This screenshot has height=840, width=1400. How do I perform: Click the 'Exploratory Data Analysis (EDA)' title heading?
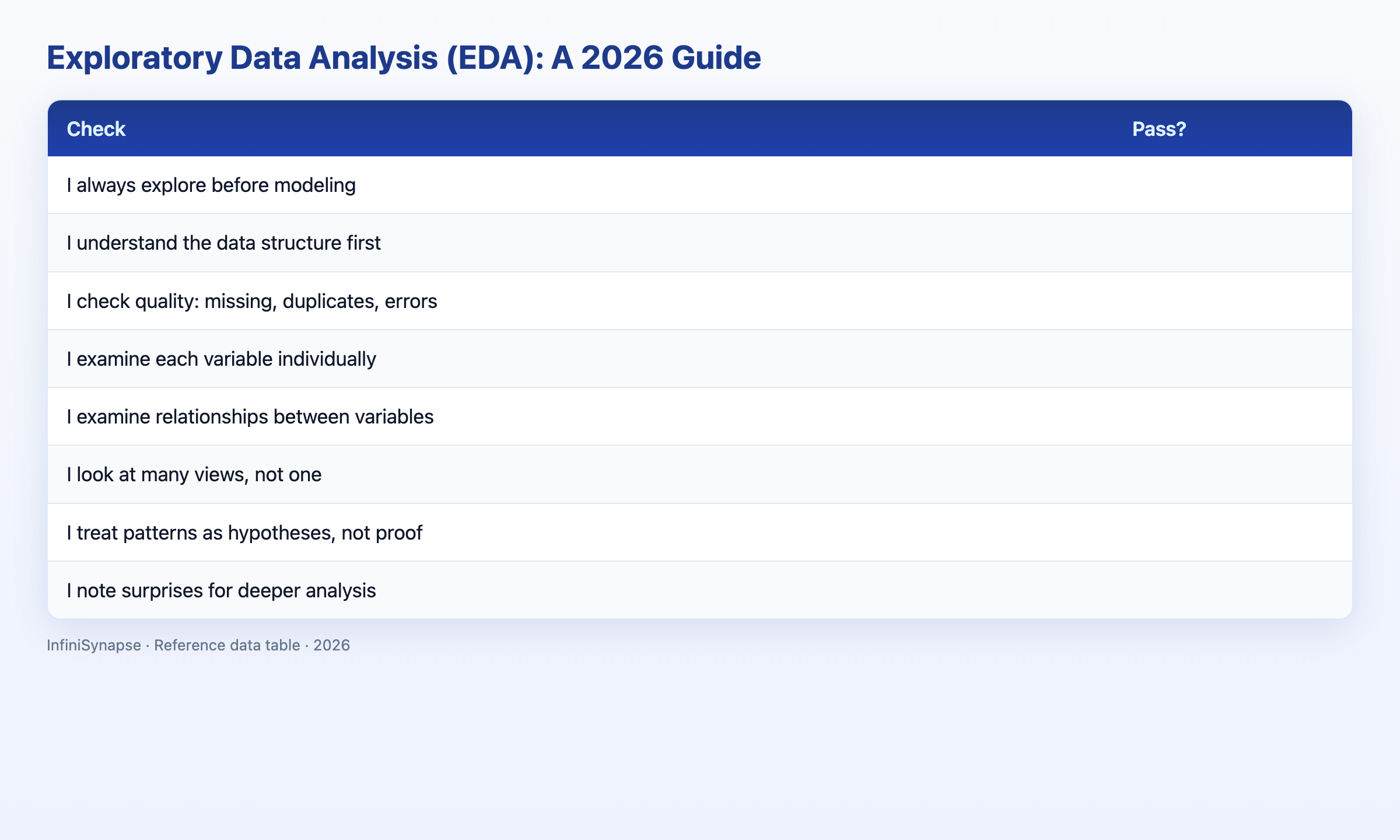tap(404, 58)
